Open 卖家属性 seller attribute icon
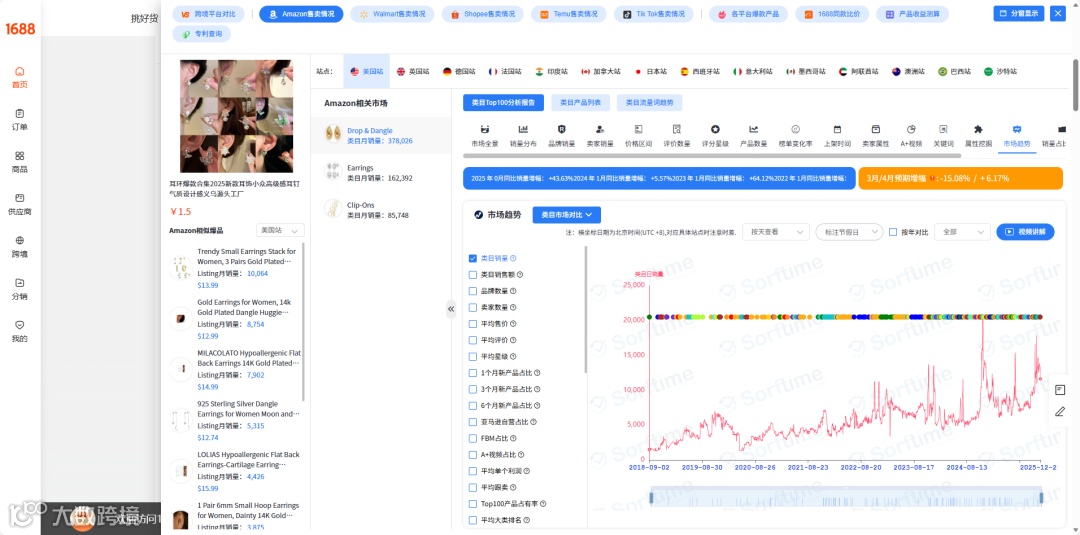This screenshot has width=1080, height=535. [x=875, y=129]
